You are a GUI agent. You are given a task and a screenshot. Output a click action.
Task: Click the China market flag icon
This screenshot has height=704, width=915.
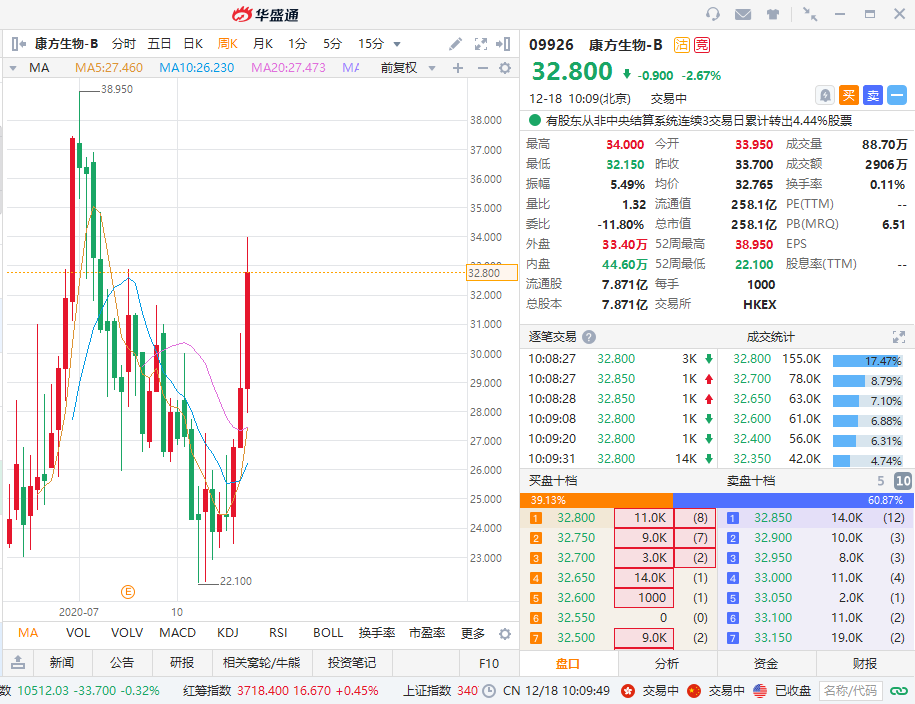694,691
